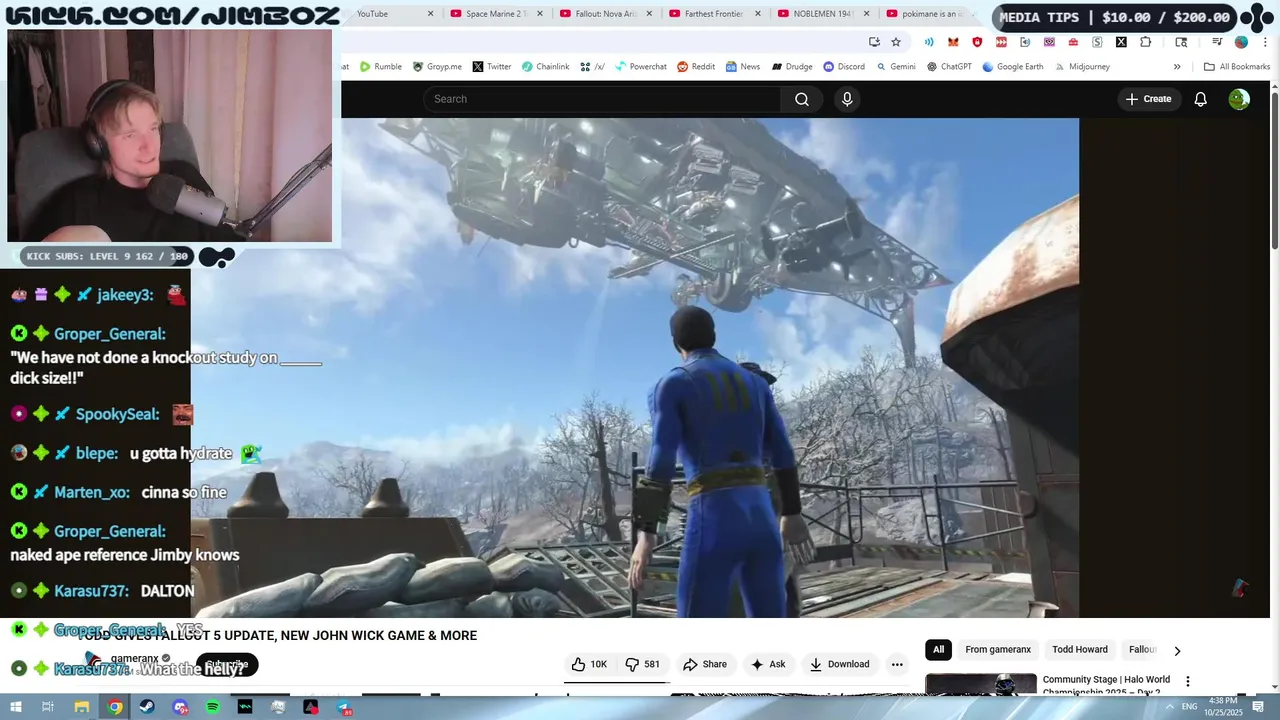Image resolution: width=1280 pixels, height=720 pixels.
Task: Open the MetaMask fox extension
Action: click(x=953, y=42)
